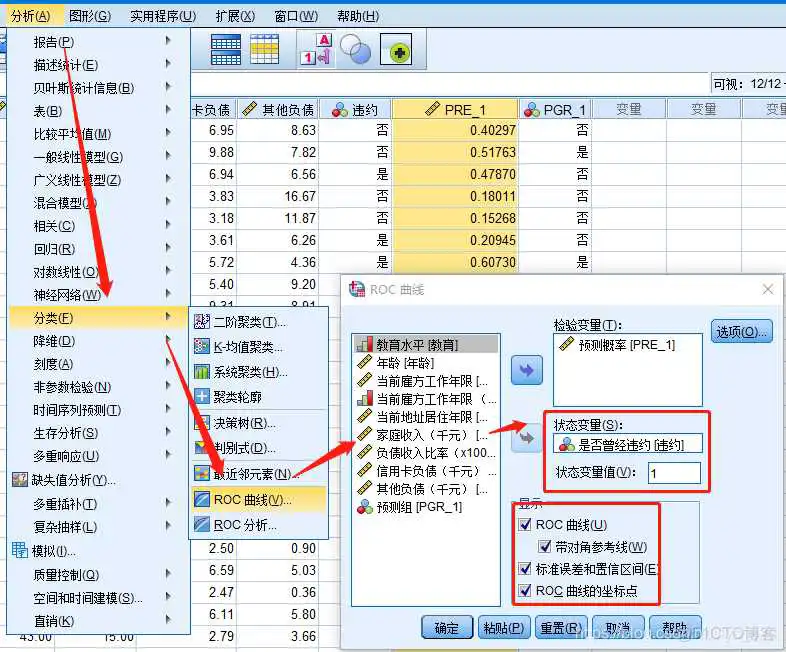Click the 系统聚类 icon in the submenu
Viewport: 786px width, 652px height.
[202, 371]
